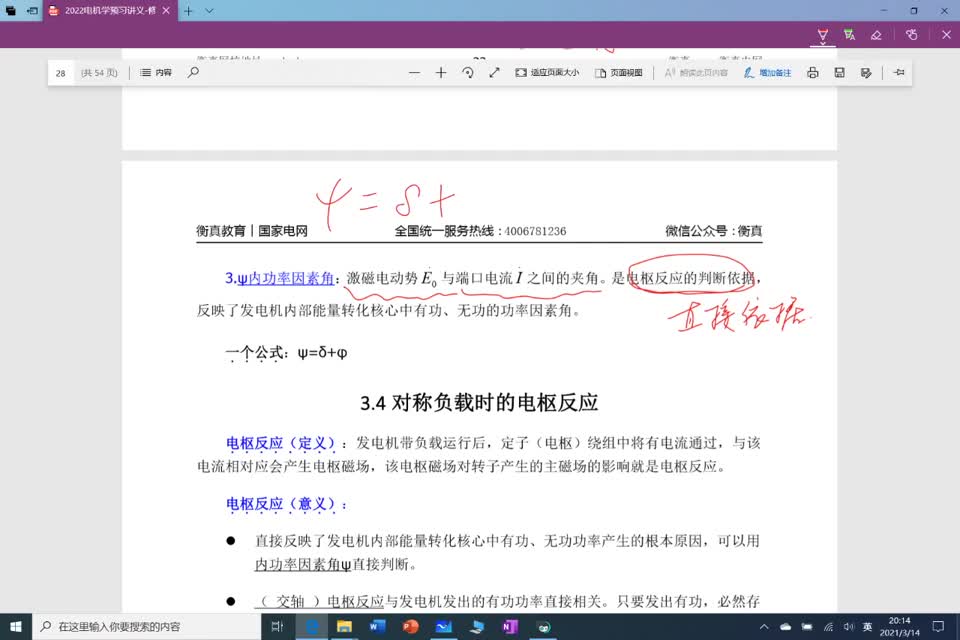Click the OneDrive cloud tray icon

786,627
